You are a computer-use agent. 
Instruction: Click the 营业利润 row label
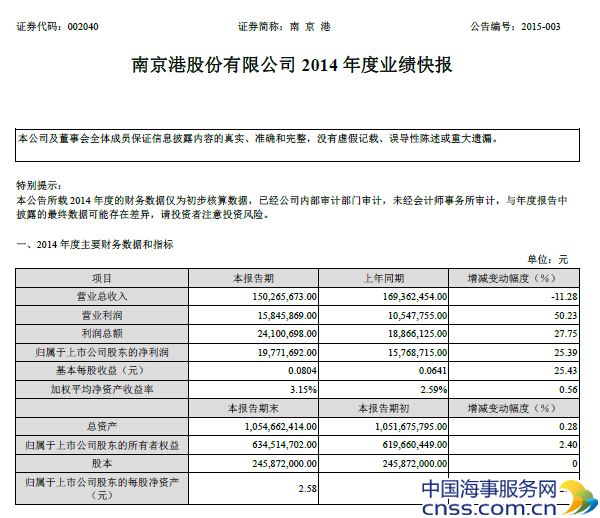[102, 315]
